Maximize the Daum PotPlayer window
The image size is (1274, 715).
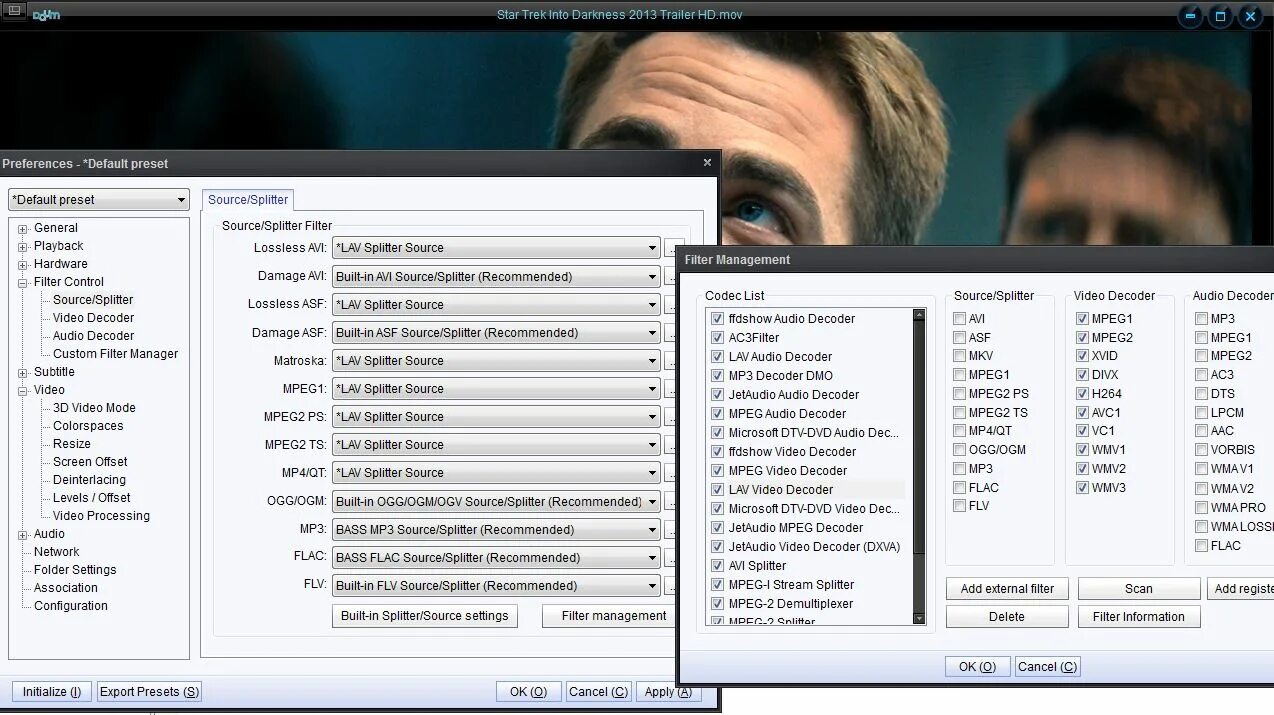tap(1220, 16)
